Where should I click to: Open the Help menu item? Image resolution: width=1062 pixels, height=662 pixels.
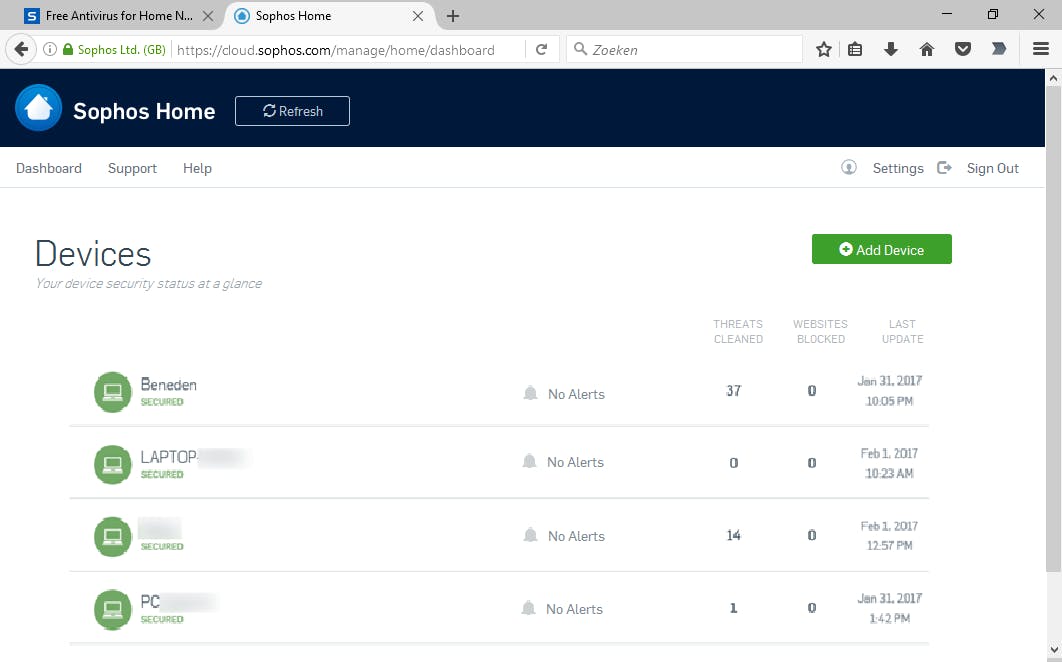197,168
